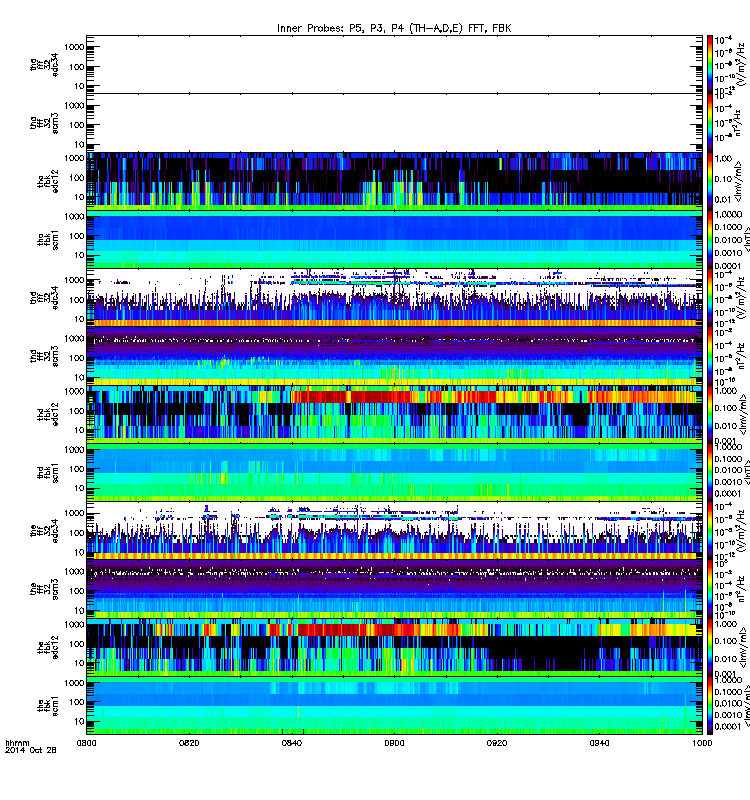Select the the fff_32 scm3 panel label
The width and height of the screenshot is (750, 800).
tap(44, 589)
